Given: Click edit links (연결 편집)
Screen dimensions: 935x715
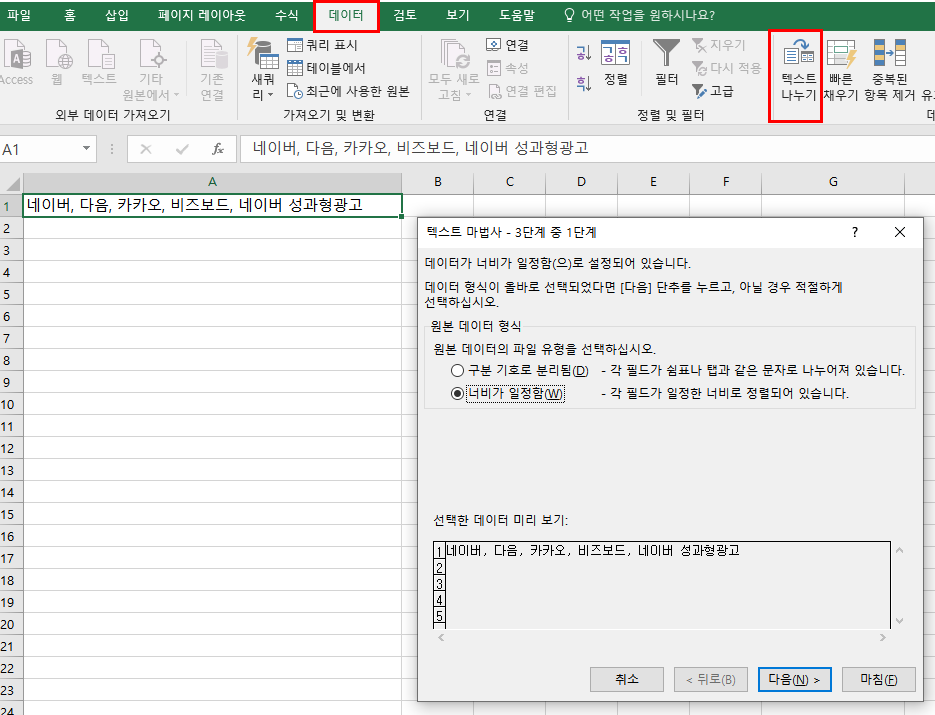Looking at the screenshot, I should 522,91.
